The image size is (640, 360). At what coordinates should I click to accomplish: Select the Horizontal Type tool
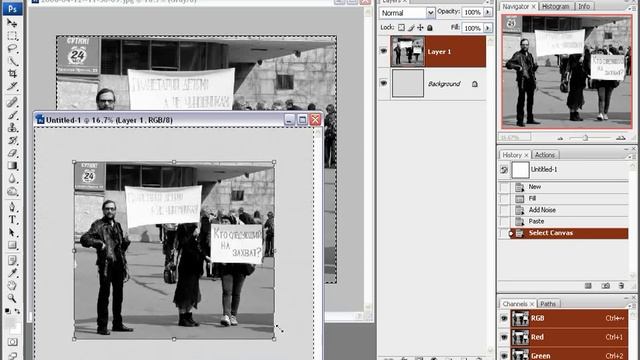[12, 220]
